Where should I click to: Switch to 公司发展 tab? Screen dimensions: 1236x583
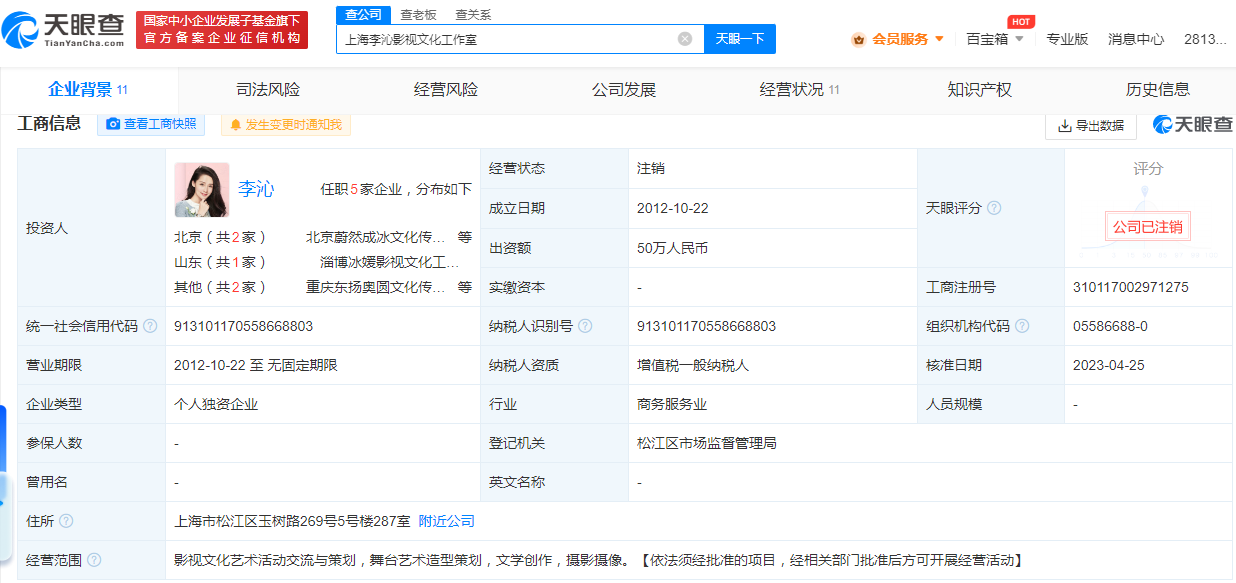click(x=624, y=90)
